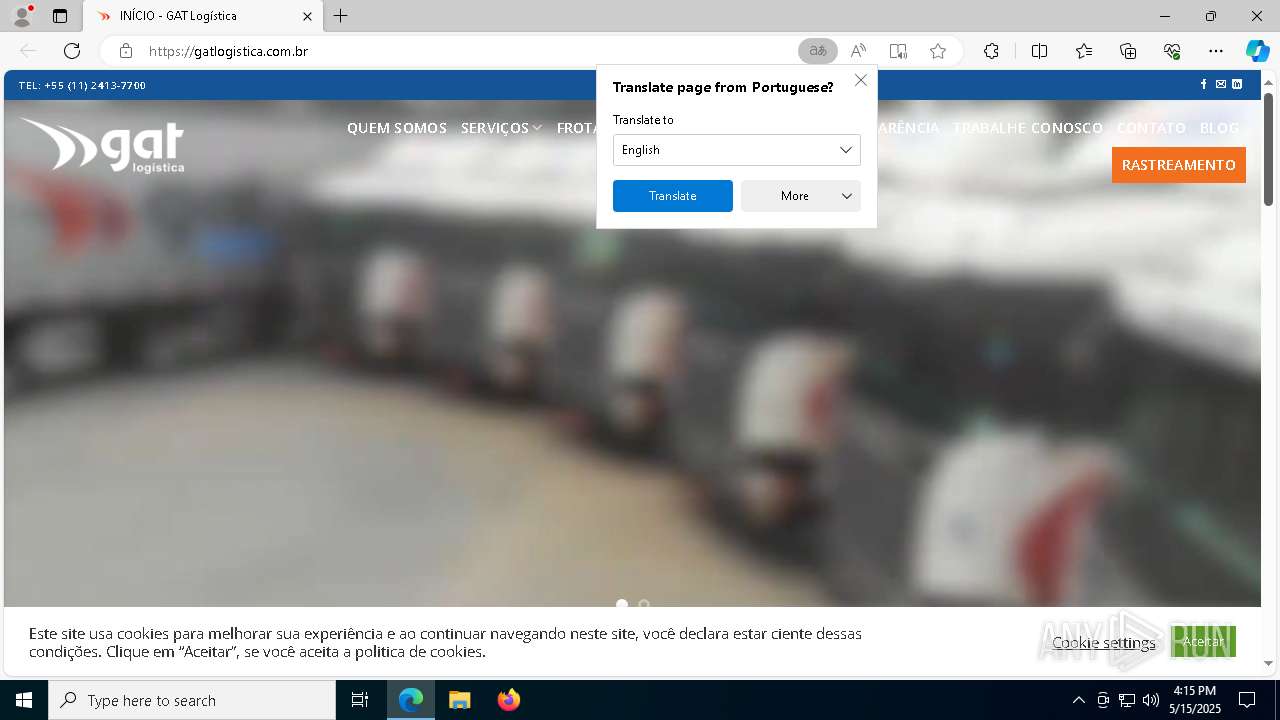1280x720 pixels.
Task: Open Windows Start menu
Action: pyautogui.click(x=24, y=700)
